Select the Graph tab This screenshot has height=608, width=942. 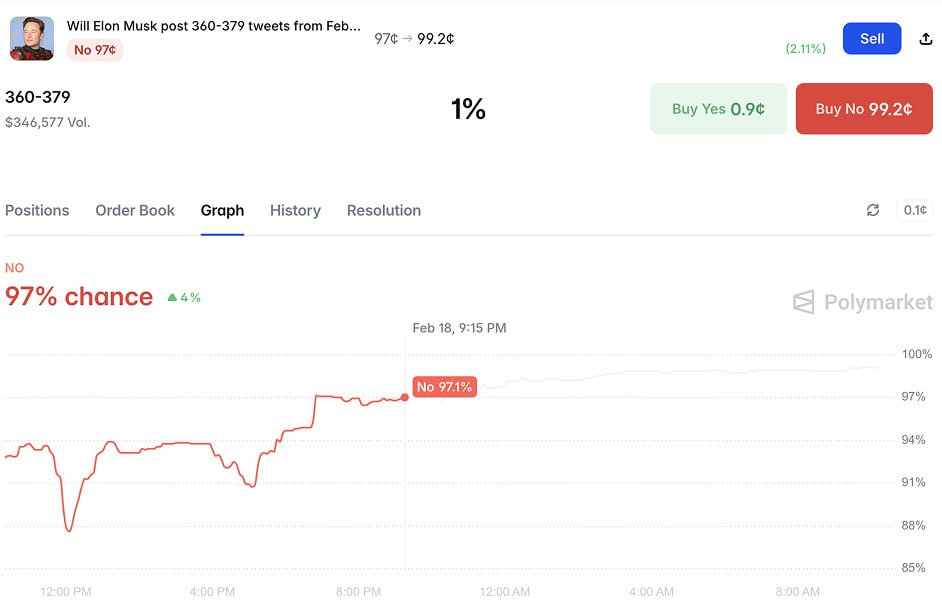[222, 210]
